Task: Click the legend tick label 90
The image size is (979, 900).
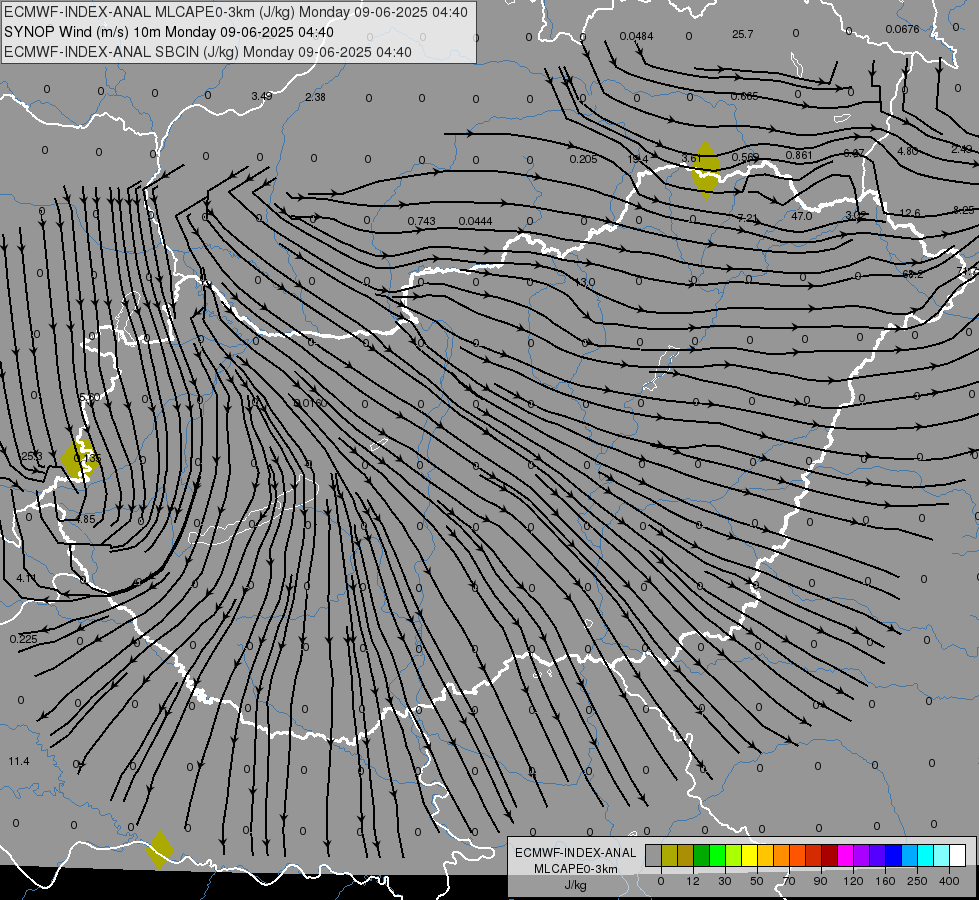Action: 820,881
